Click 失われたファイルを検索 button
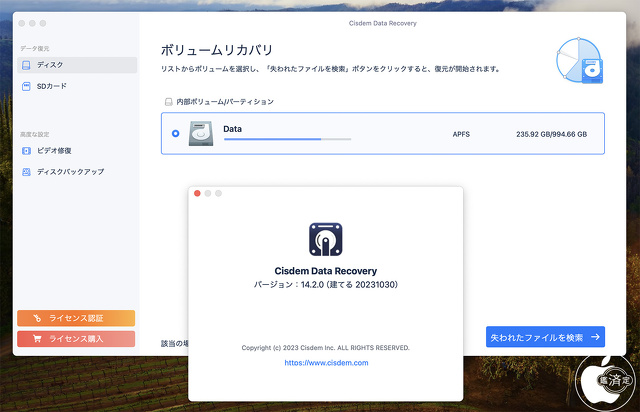Screen dimensions: 640x412 (x=545, y=337)
